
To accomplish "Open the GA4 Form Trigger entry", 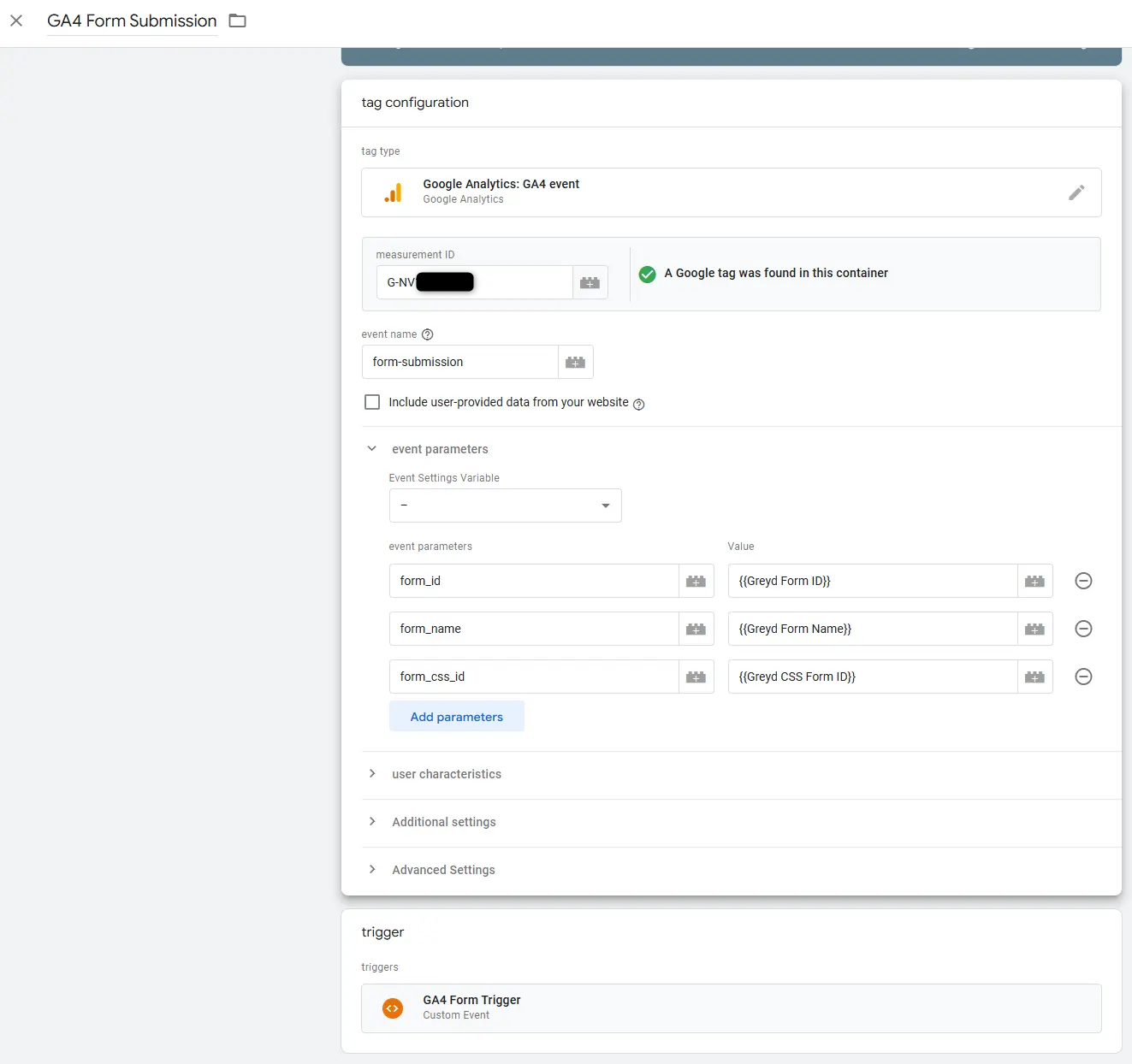I will coord(731,1008).
